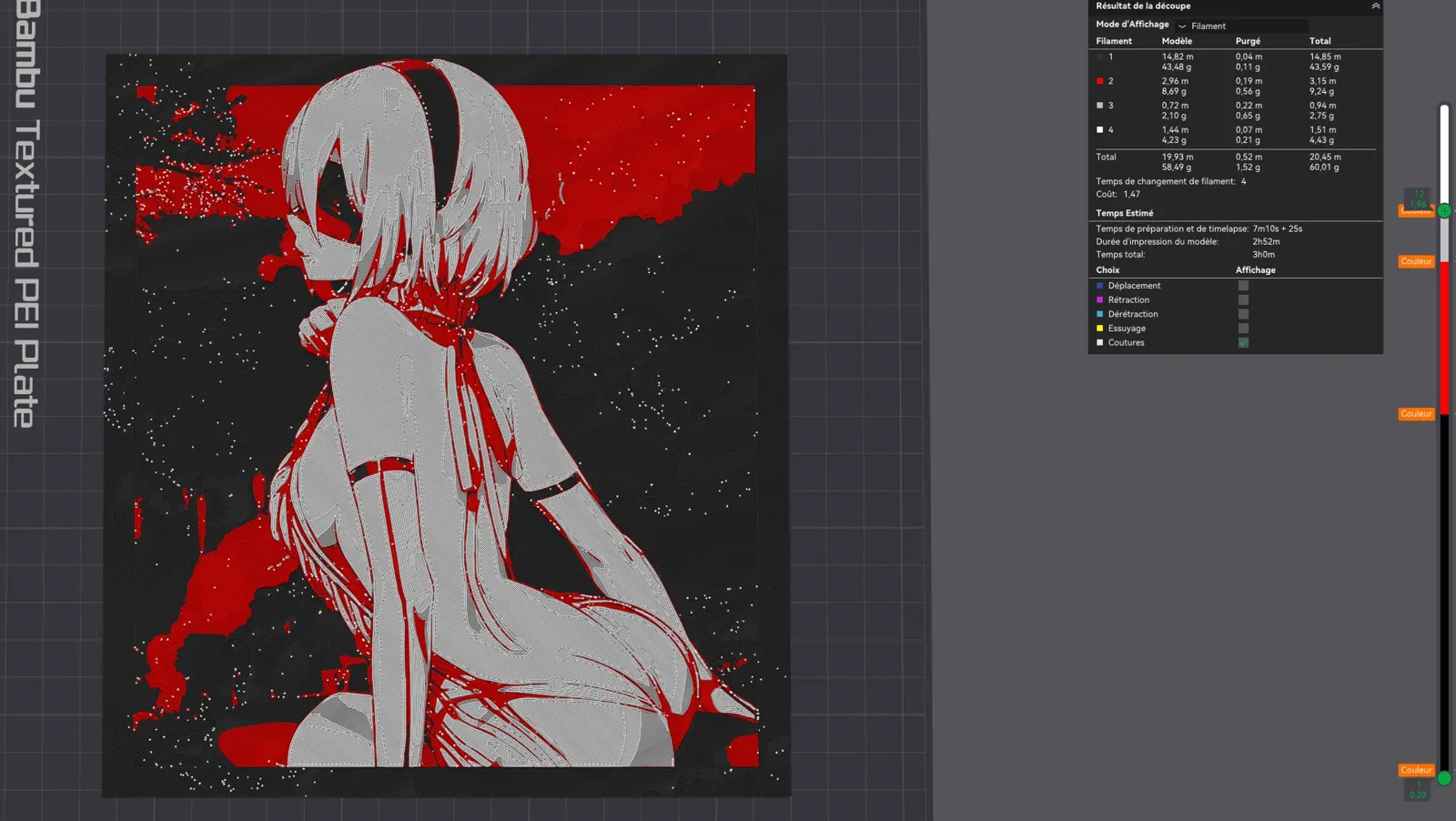The height and width of the screenshot is (821, 1456).
Task: Click the blue Déplacement color icon
Action: pos(1099,286)
